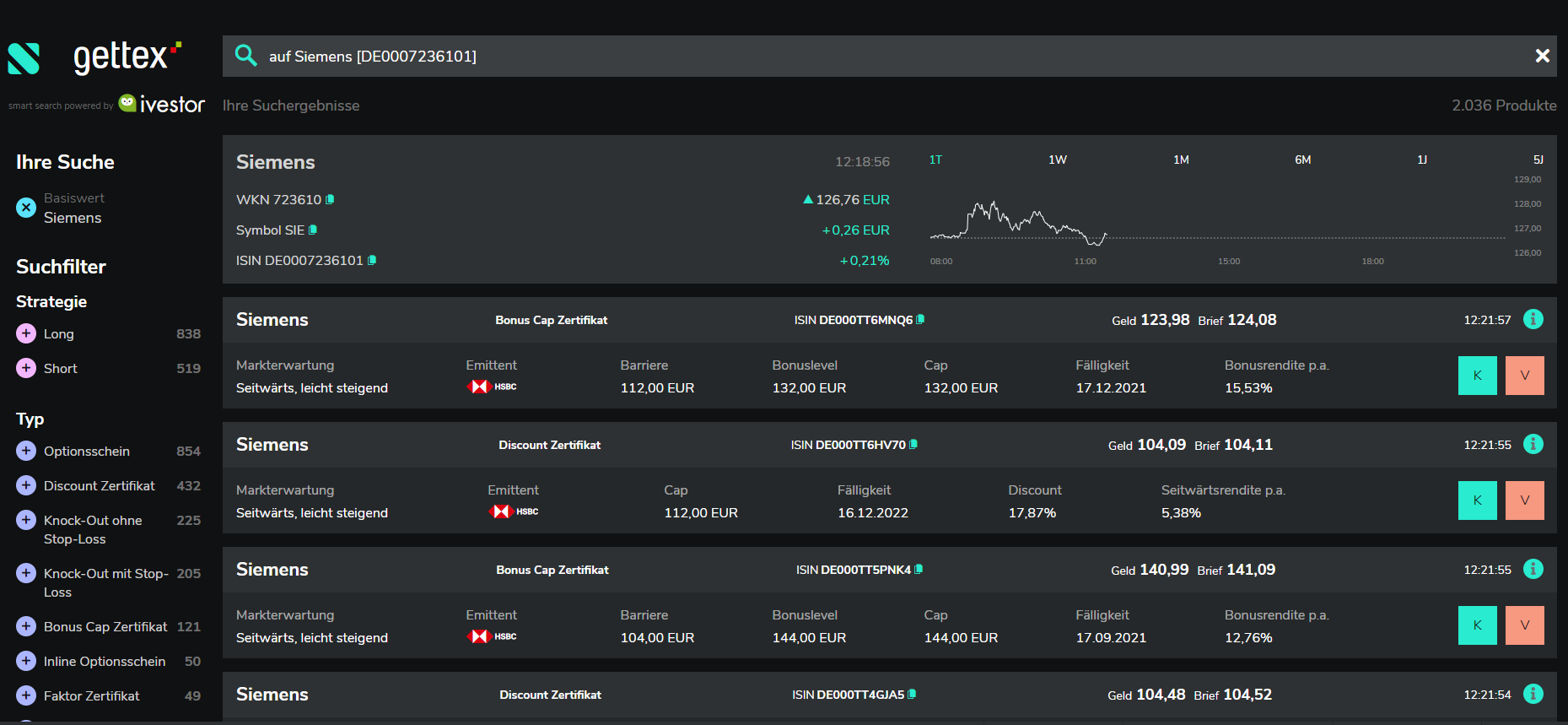This screenshot has width=1568, height=725.
Task: Add Knock-Out ohne Stop-Loss filter
Action: [26, 520]
